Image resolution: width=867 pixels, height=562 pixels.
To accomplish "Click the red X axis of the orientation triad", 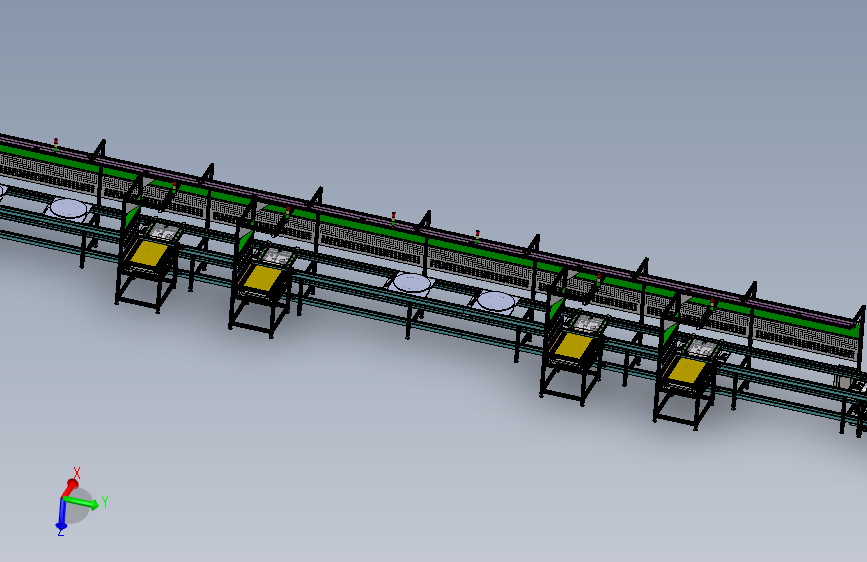I will [x=70, y=487].
